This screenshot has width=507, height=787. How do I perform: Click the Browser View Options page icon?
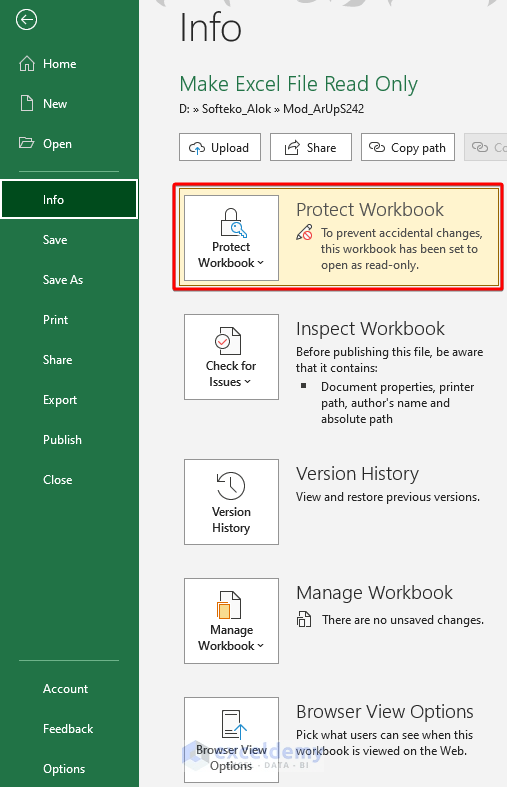point(234,724)
